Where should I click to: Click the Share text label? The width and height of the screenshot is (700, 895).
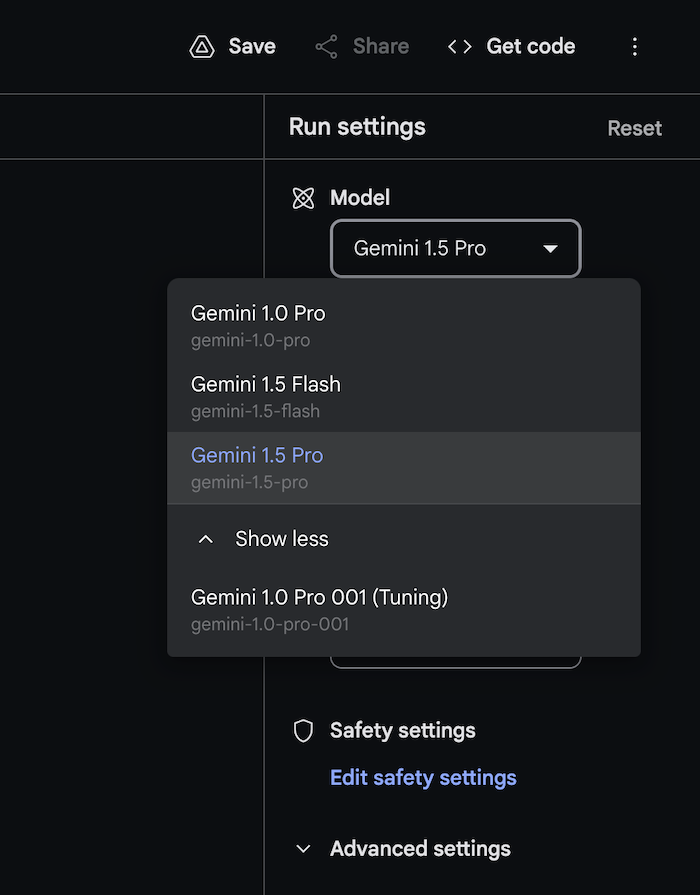pyautogui.click(x=381, y=47)
